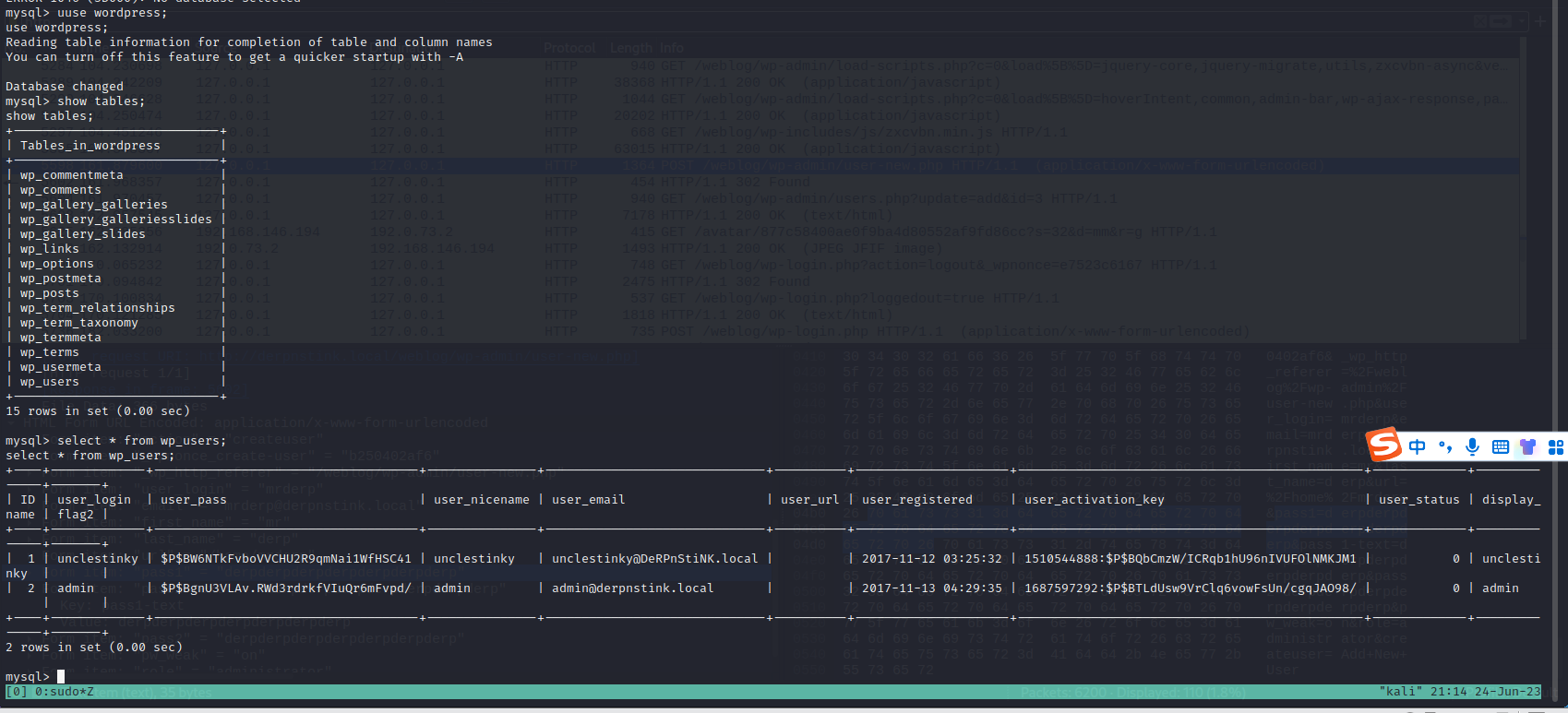
Task: Select unclestinky in the user_login column
Action: point(98,559)
